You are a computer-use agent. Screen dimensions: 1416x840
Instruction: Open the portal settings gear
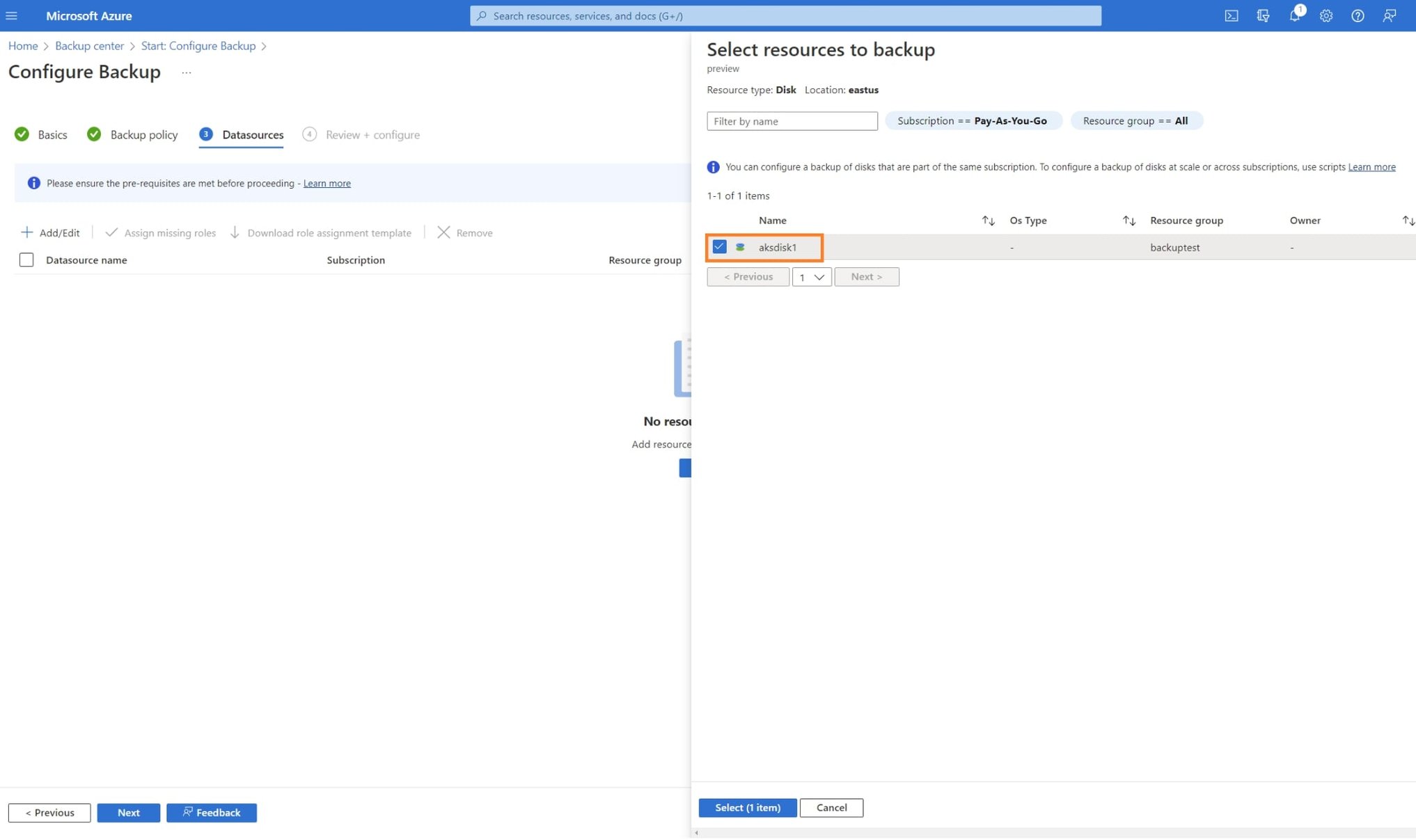[1326, 15]
